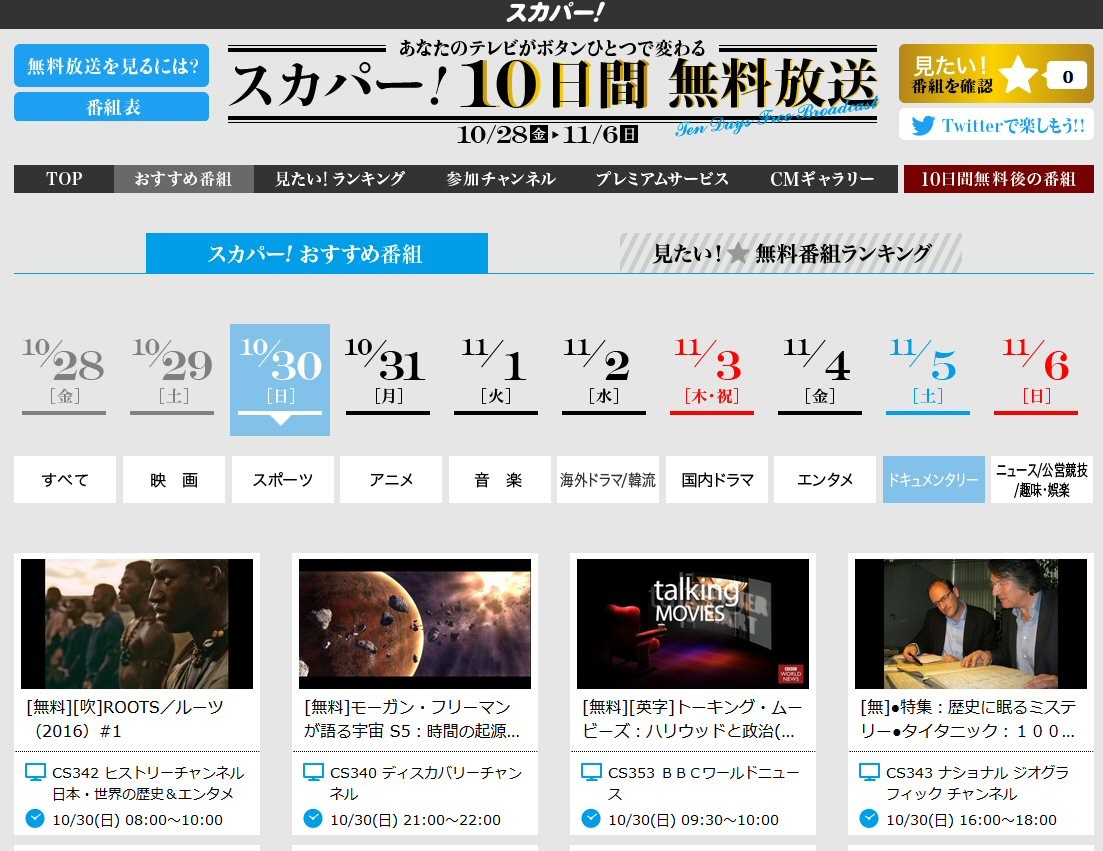1103x851 pixels.
Task: Go to TOP in navigation bar
Action: 64,179
